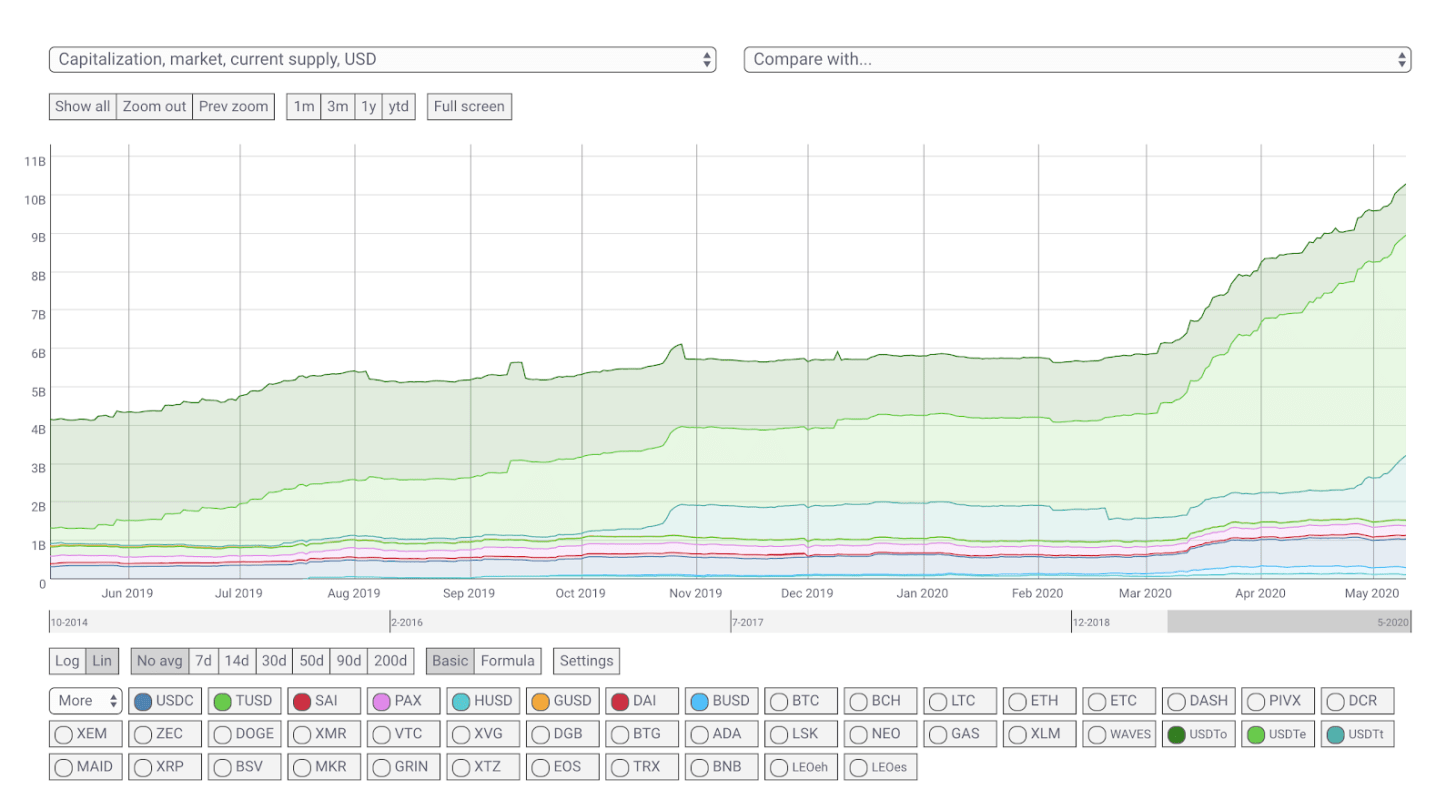
Task: Click the Zoom out button
Action: [x=154, y=106]
